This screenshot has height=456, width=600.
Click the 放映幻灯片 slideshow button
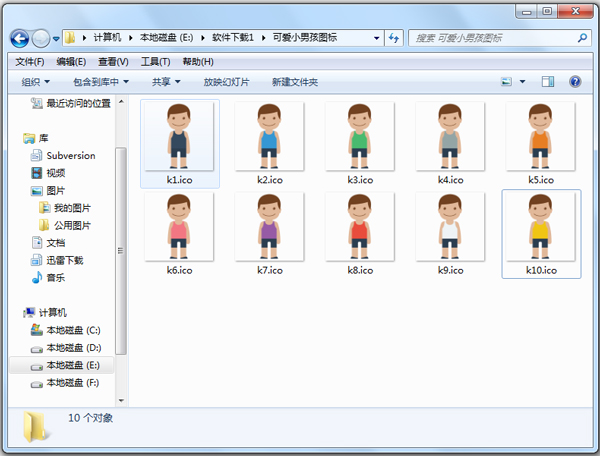coord(226,82)
